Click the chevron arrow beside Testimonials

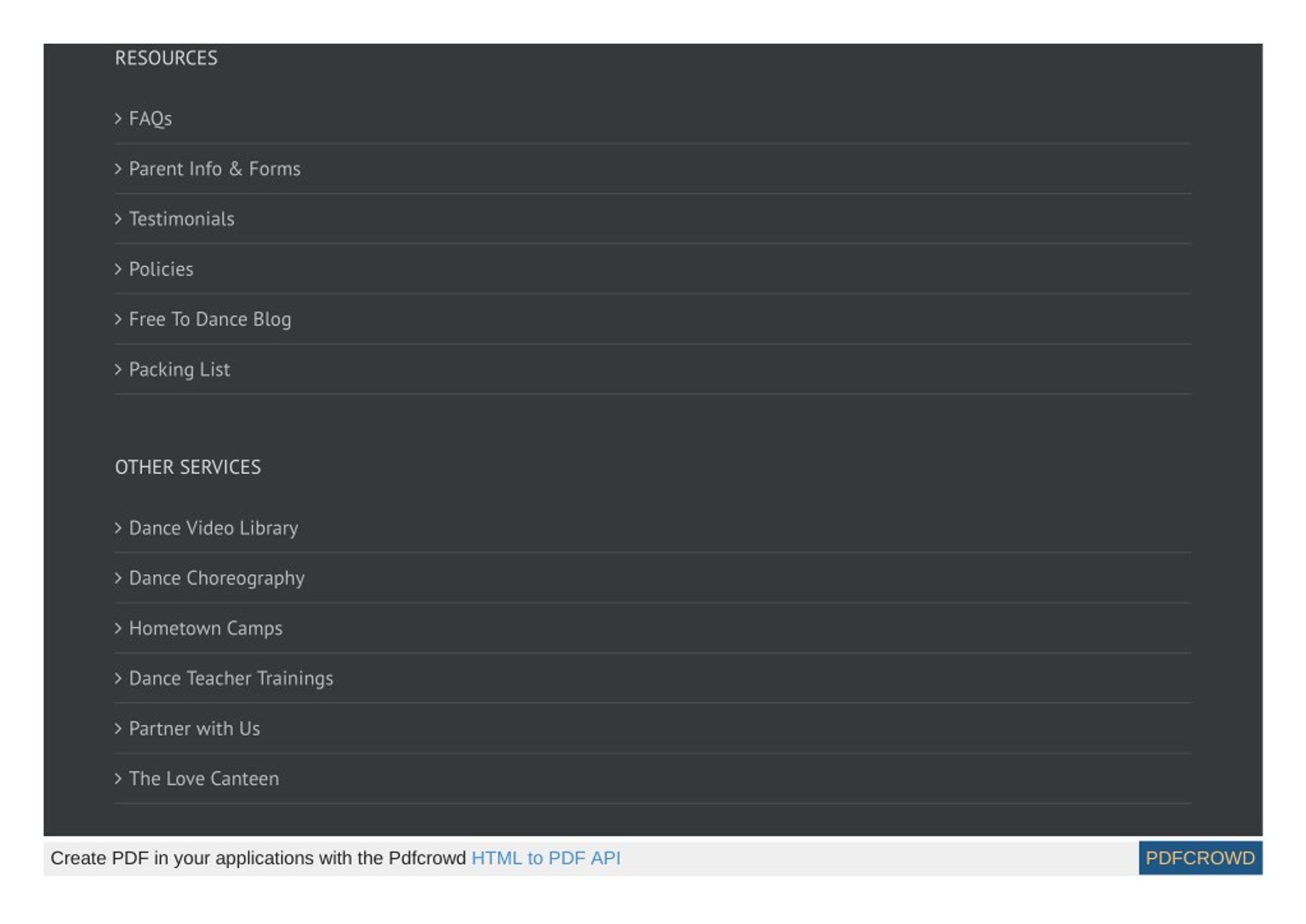click(118, 219)
